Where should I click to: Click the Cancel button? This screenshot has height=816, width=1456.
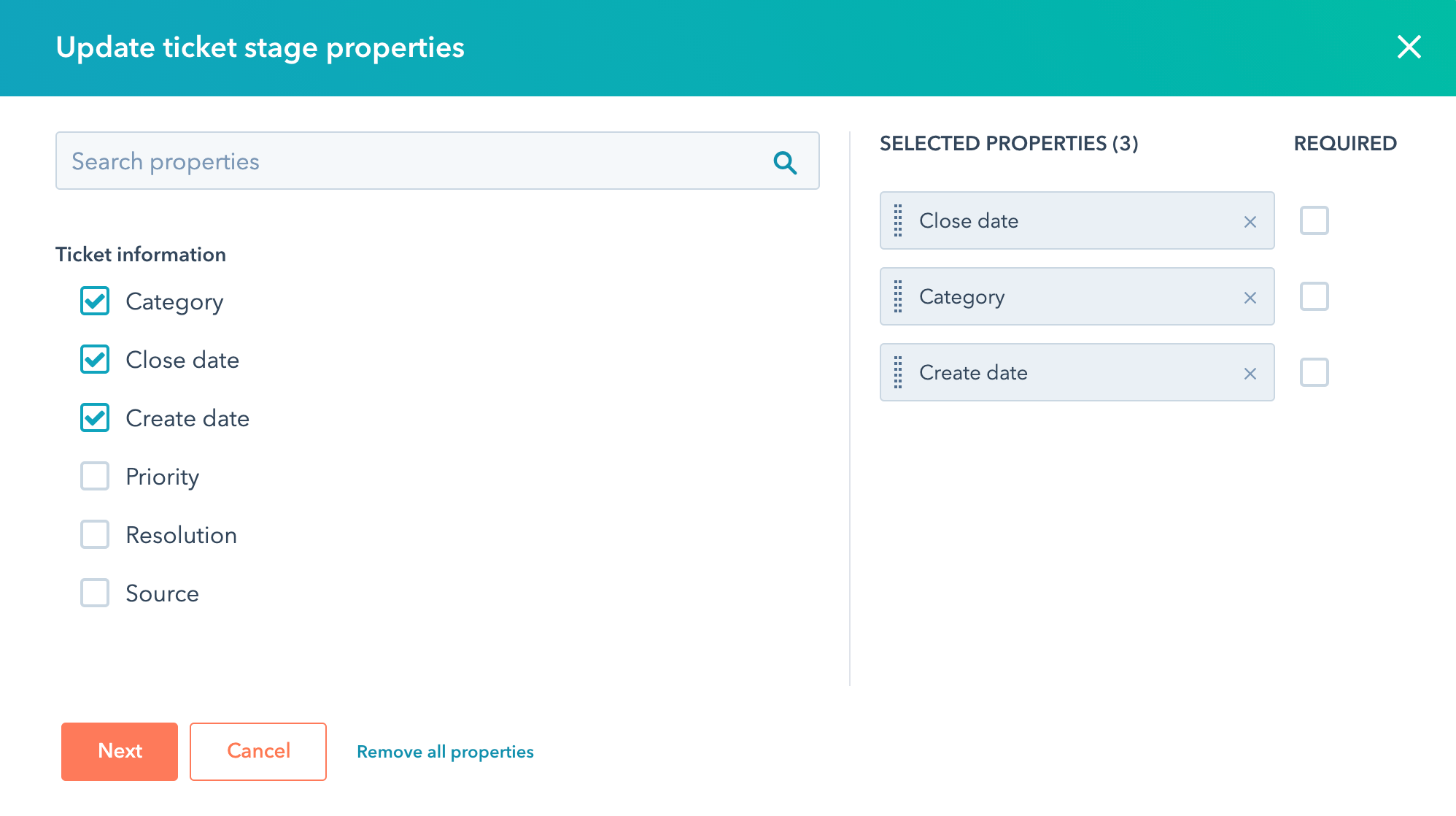258,752
